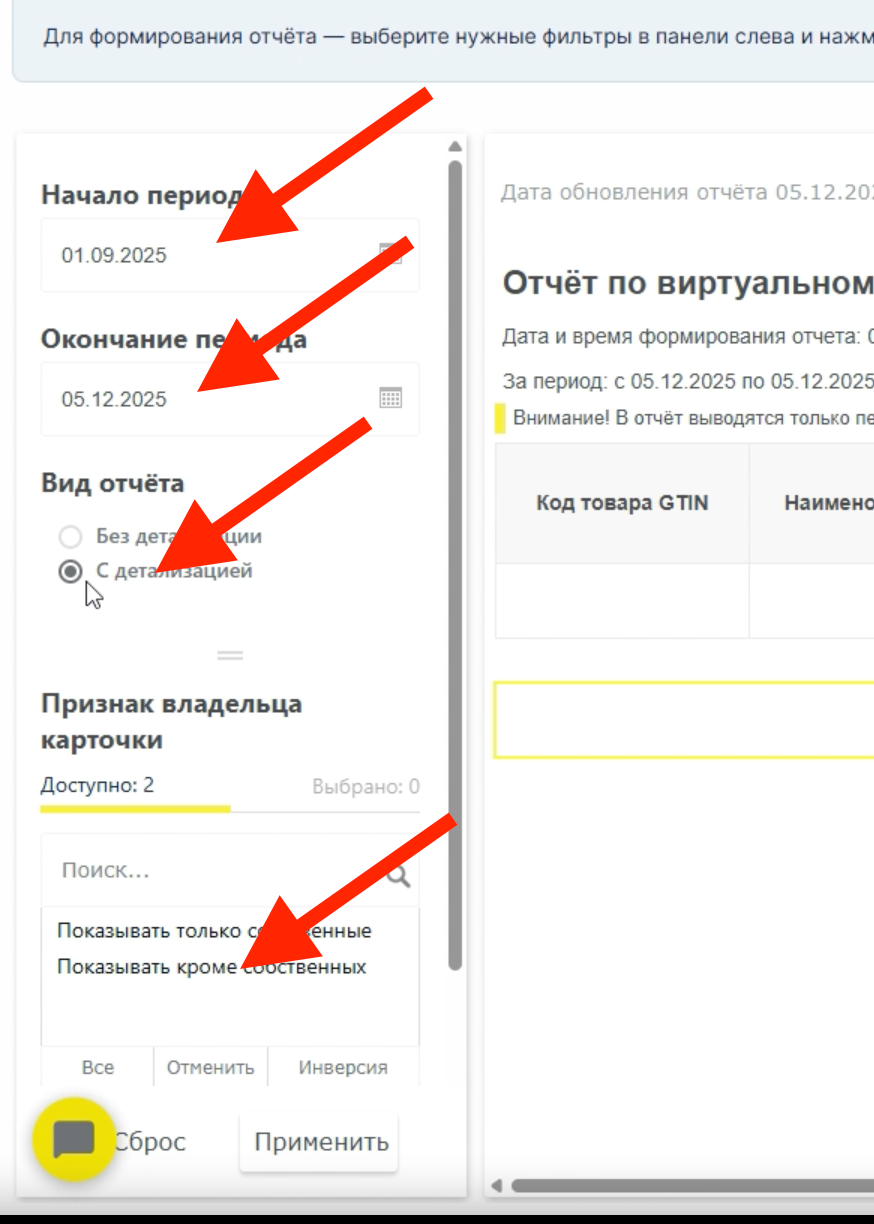Click the left arrow of horizontal scrollbar

pos(496,1186)
